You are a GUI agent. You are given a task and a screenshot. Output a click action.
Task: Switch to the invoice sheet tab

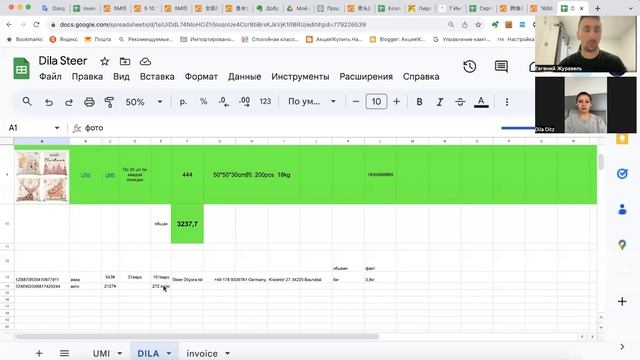pyautogui.click(x=202, y=353)
